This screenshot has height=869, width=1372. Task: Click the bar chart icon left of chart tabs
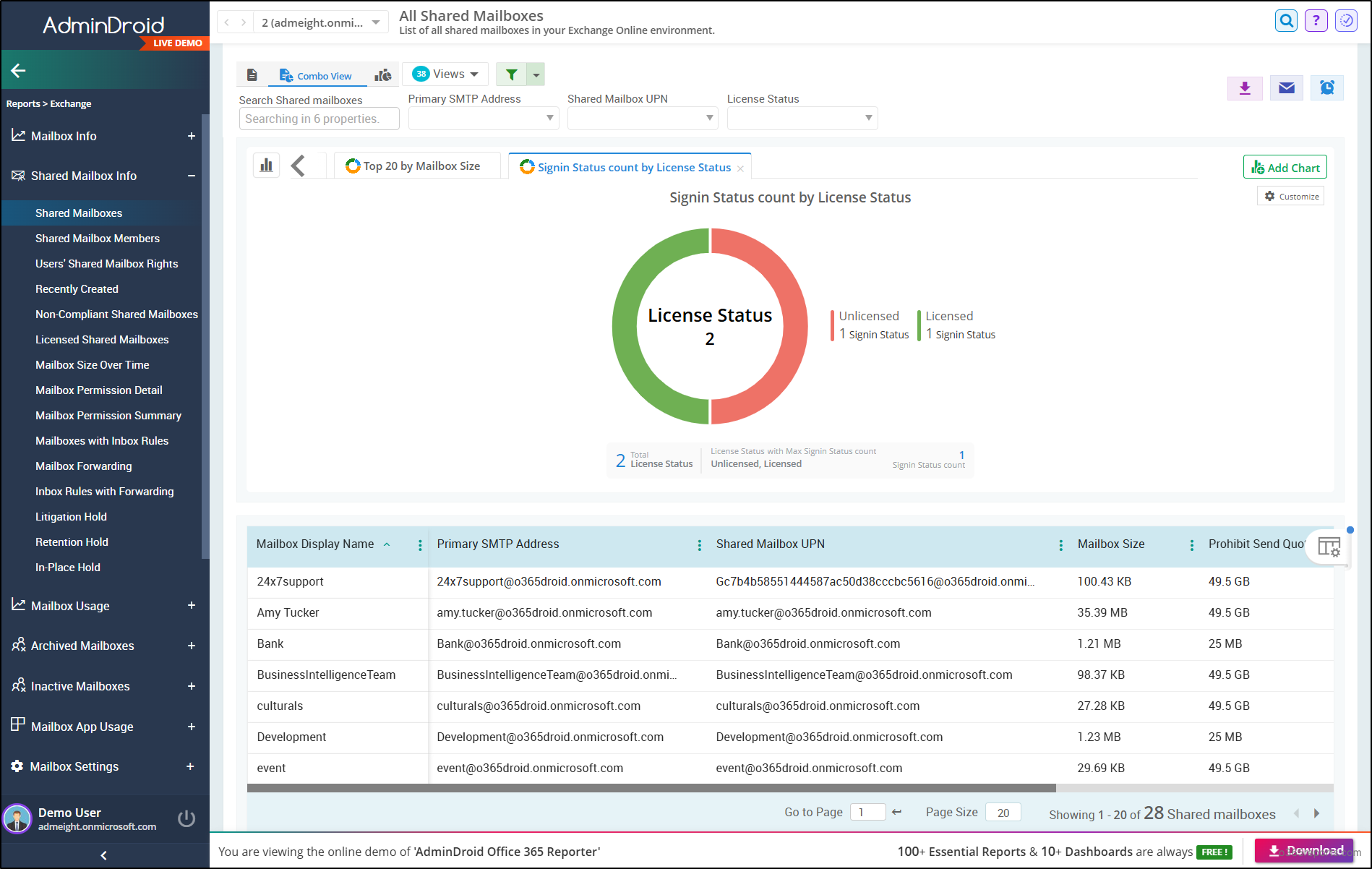click(x=266, y=166)
